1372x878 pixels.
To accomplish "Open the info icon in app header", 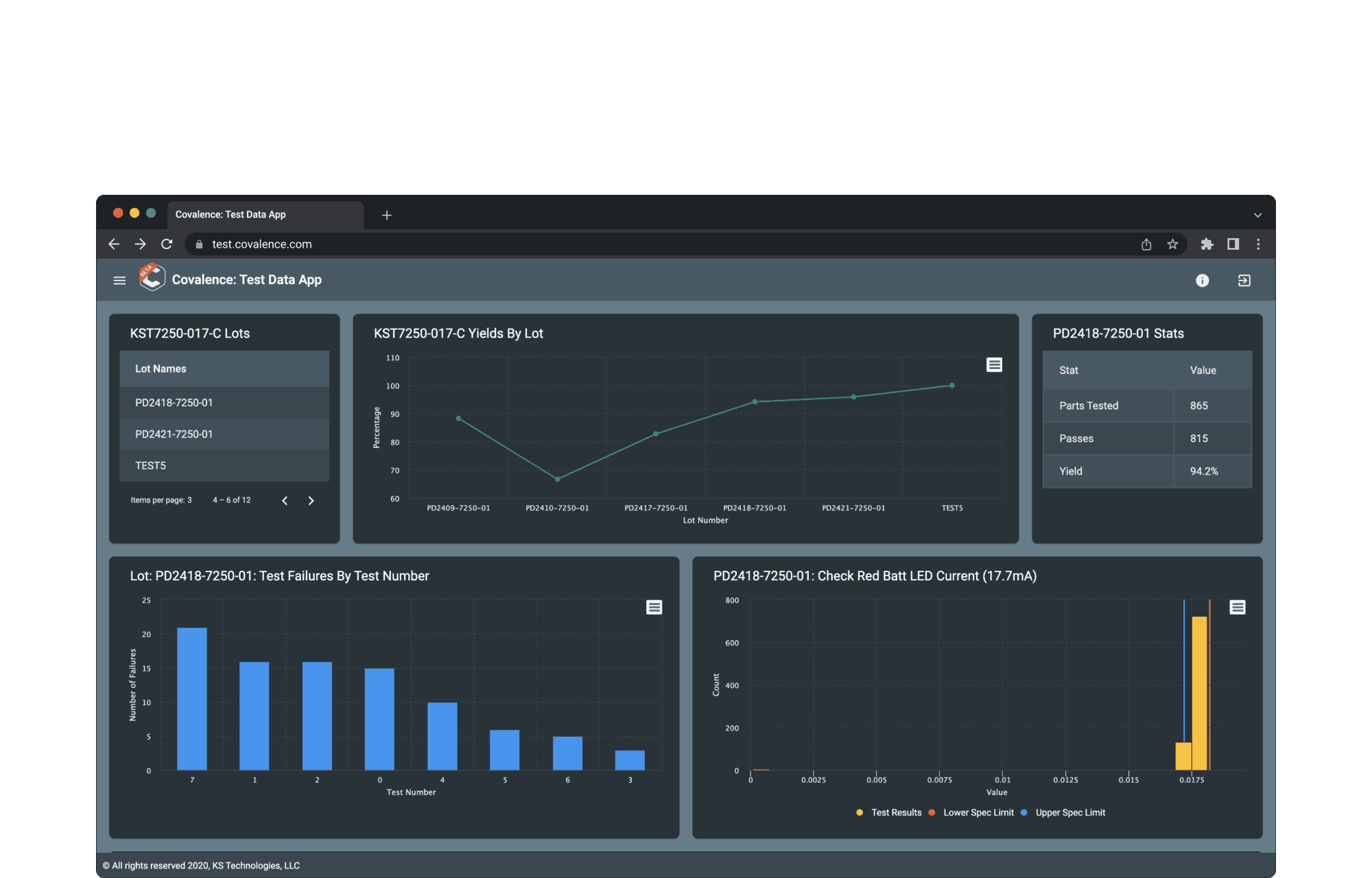I will point(1202,280).
